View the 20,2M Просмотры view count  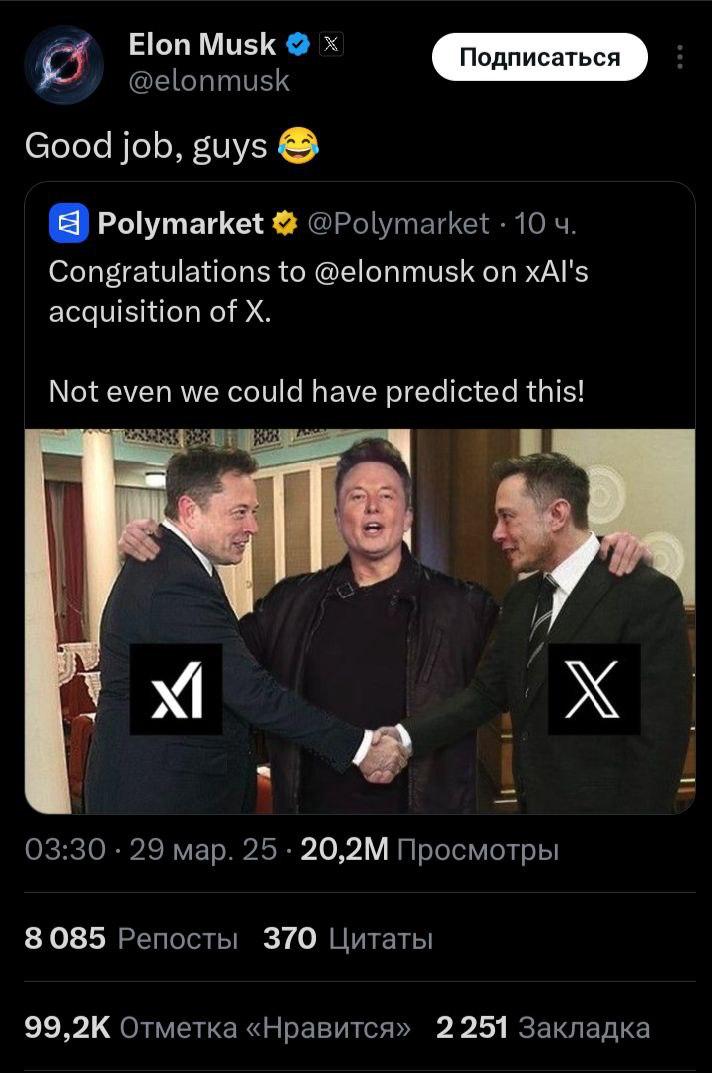430,850
